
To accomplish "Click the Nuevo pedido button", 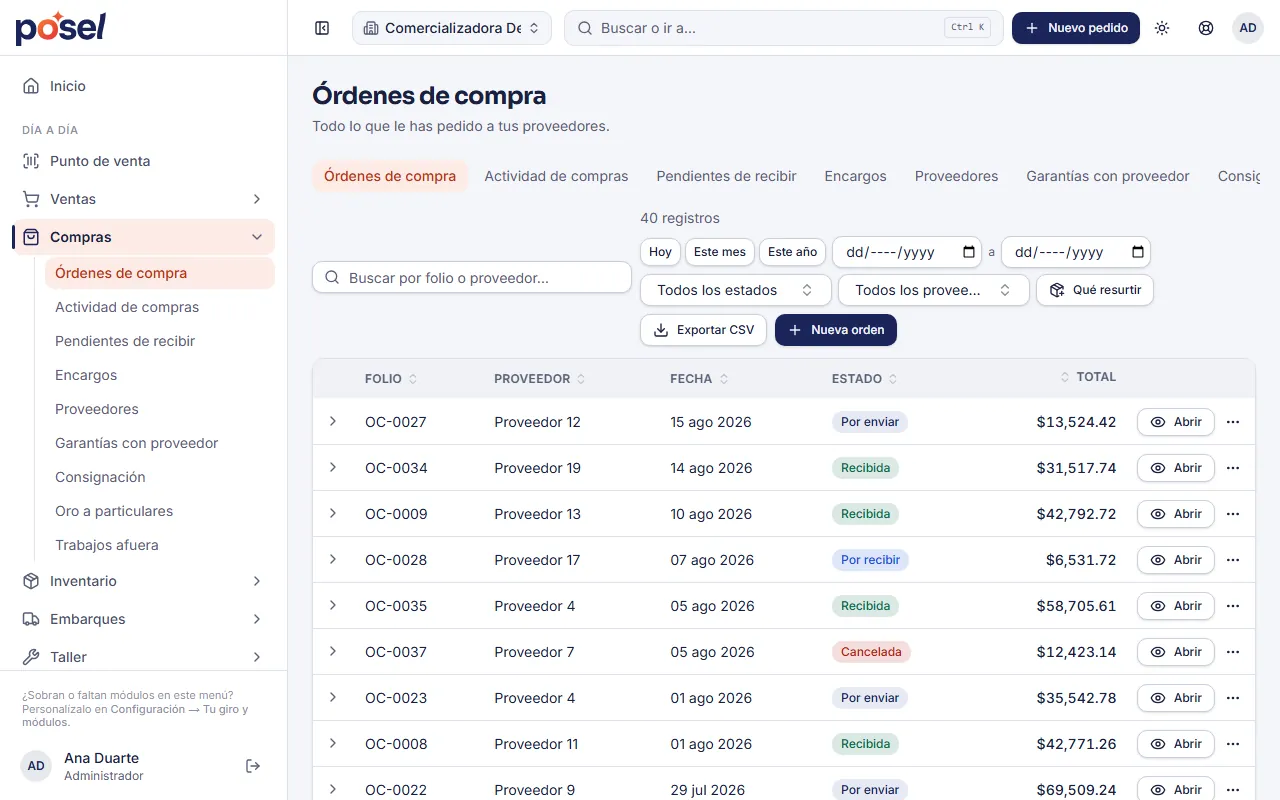I will (x=1076, y=28).
